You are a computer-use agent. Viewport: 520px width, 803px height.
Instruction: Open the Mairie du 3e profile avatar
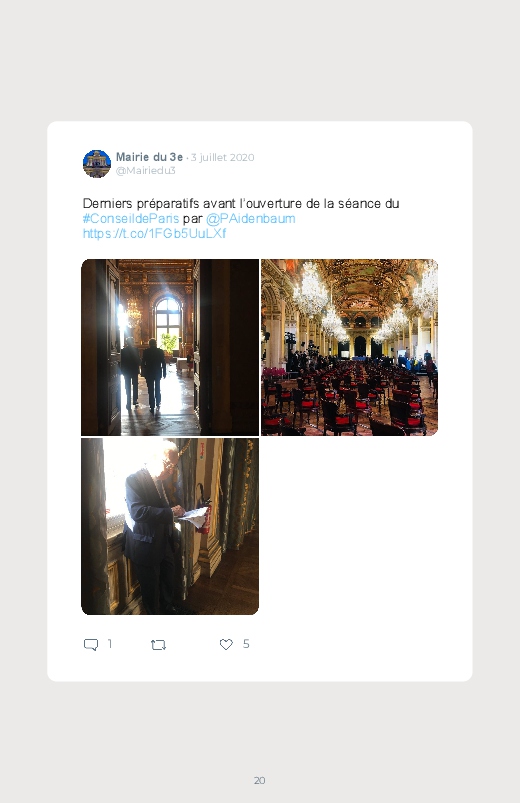tap(97, 164)
